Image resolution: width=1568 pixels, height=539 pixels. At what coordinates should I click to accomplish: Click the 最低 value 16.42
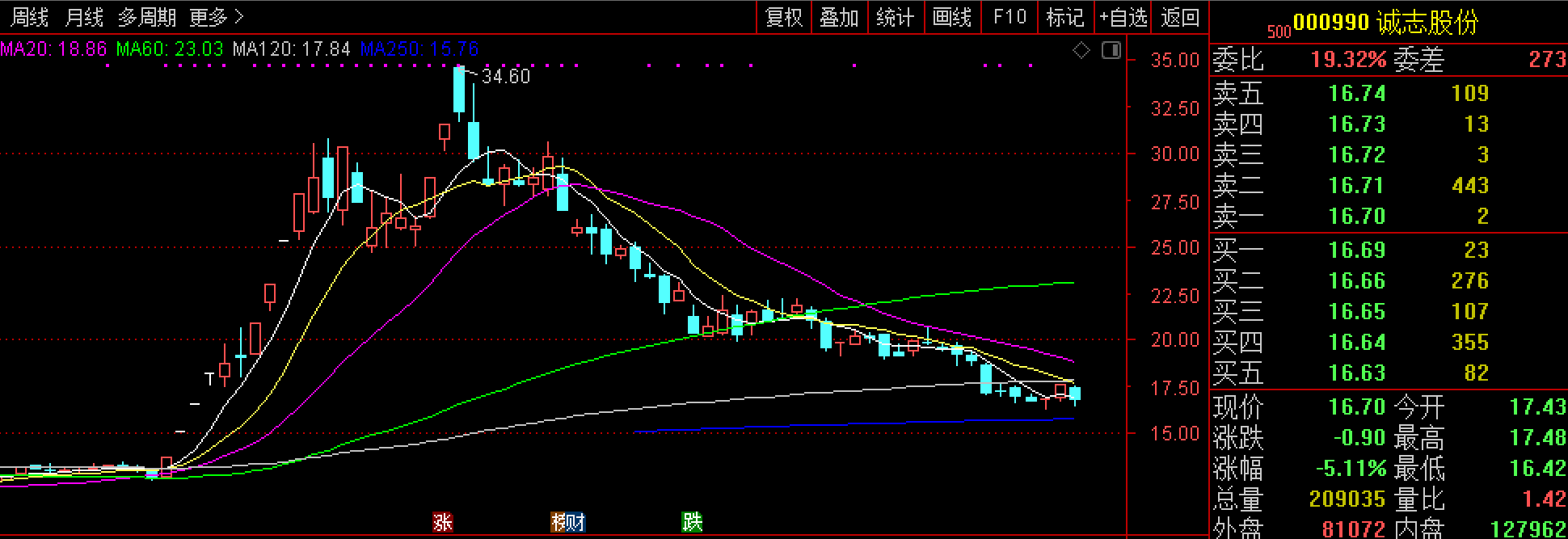pyautogui.click(x=1538, y=469)
